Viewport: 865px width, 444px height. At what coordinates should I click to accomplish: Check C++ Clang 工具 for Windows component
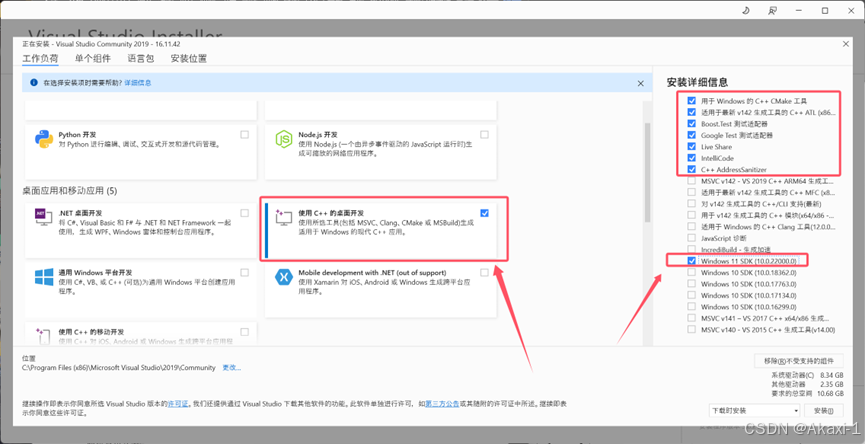[692, 227]
